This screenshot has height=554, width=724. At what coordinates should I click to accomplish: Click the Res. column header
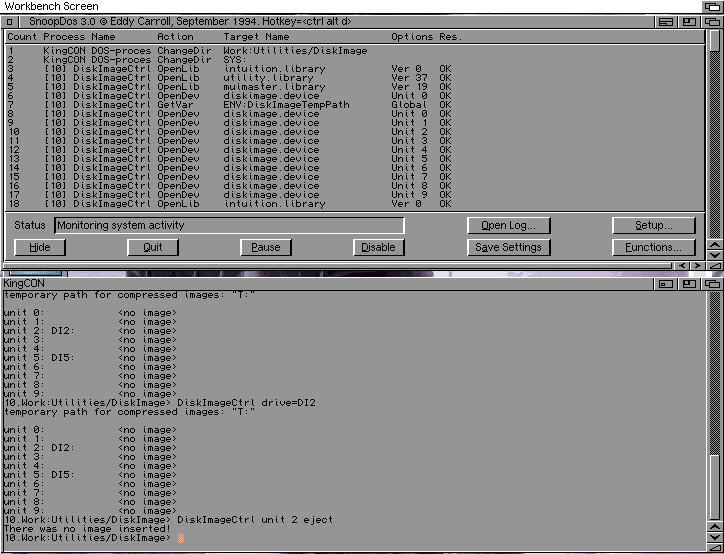pyautogui.click(x=450, y=37)
